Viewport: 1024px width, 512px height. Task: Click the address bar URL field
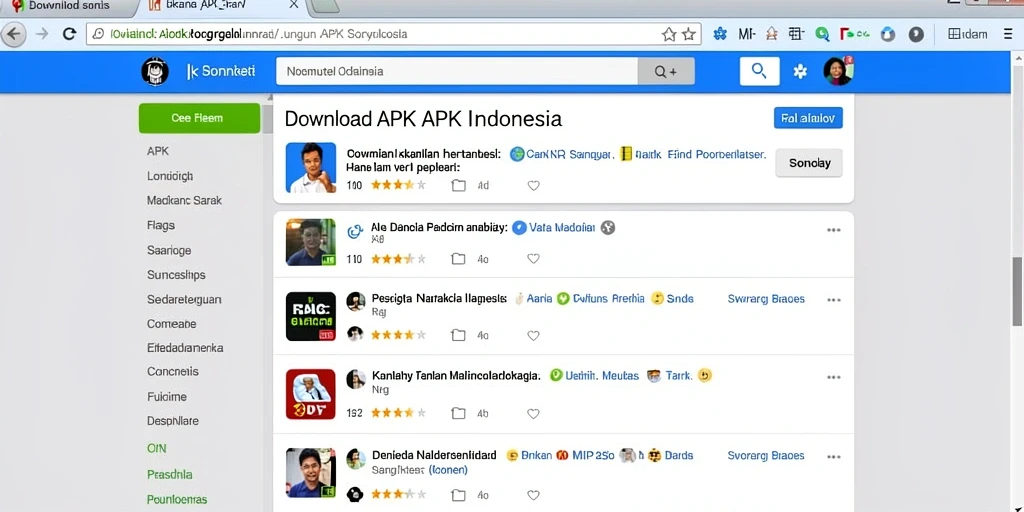394,34
